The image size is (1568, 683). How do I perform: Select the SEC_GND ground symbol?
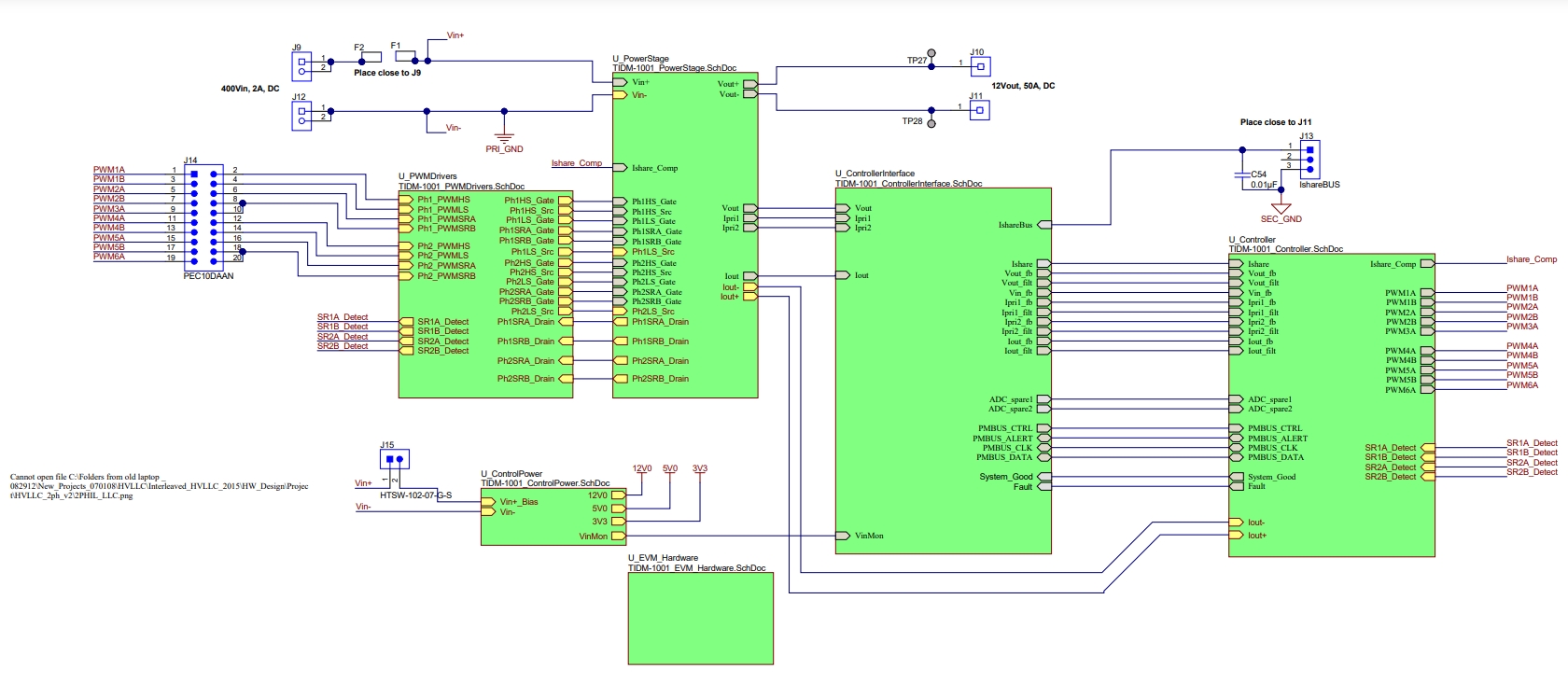point(1281,208)
